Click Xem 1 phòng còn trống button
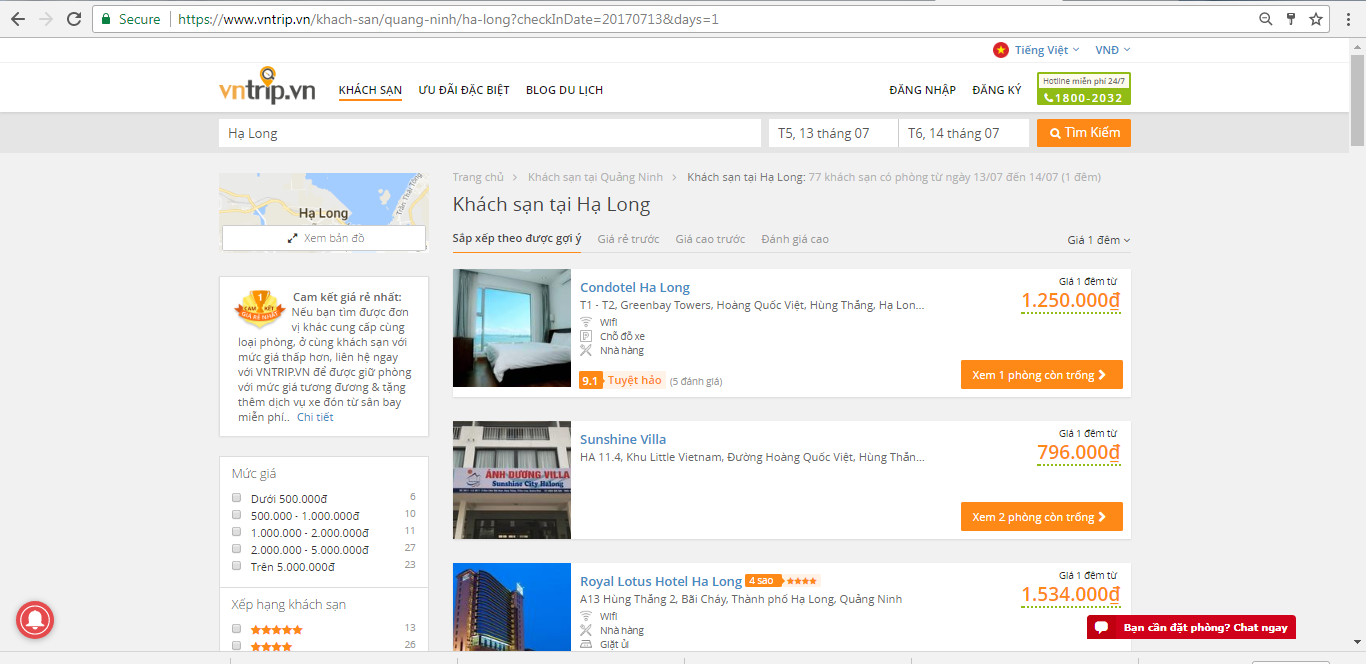 click(1041, 375)
